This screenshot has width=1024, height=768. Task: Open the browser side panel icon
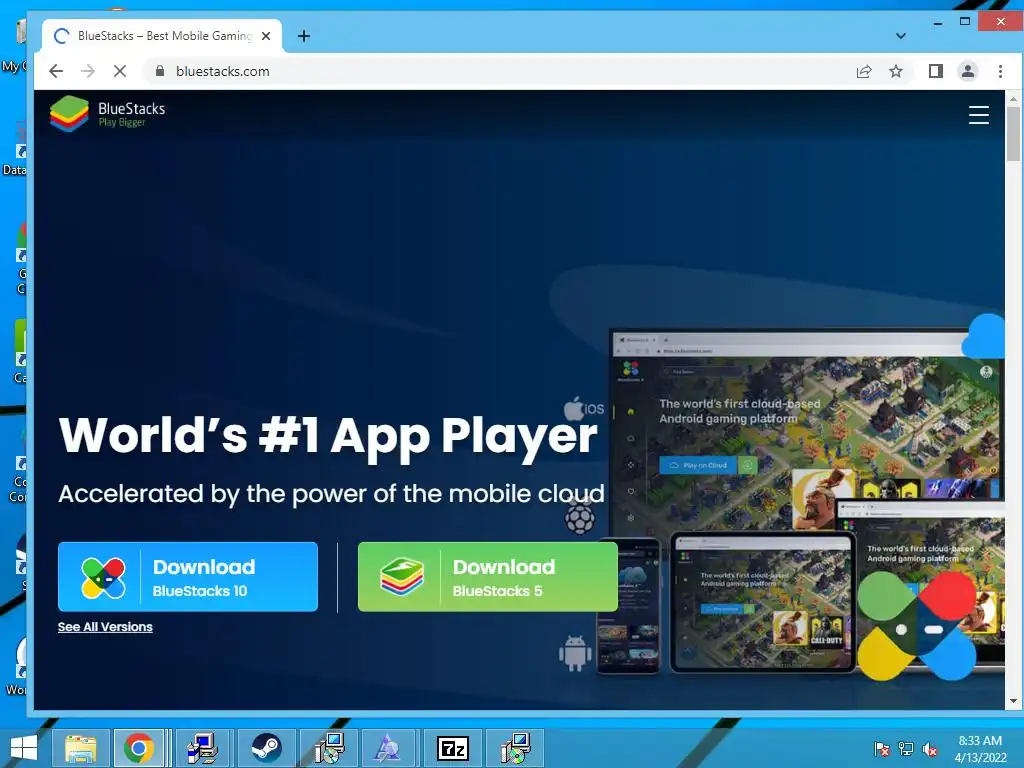[x=935, y=71]
